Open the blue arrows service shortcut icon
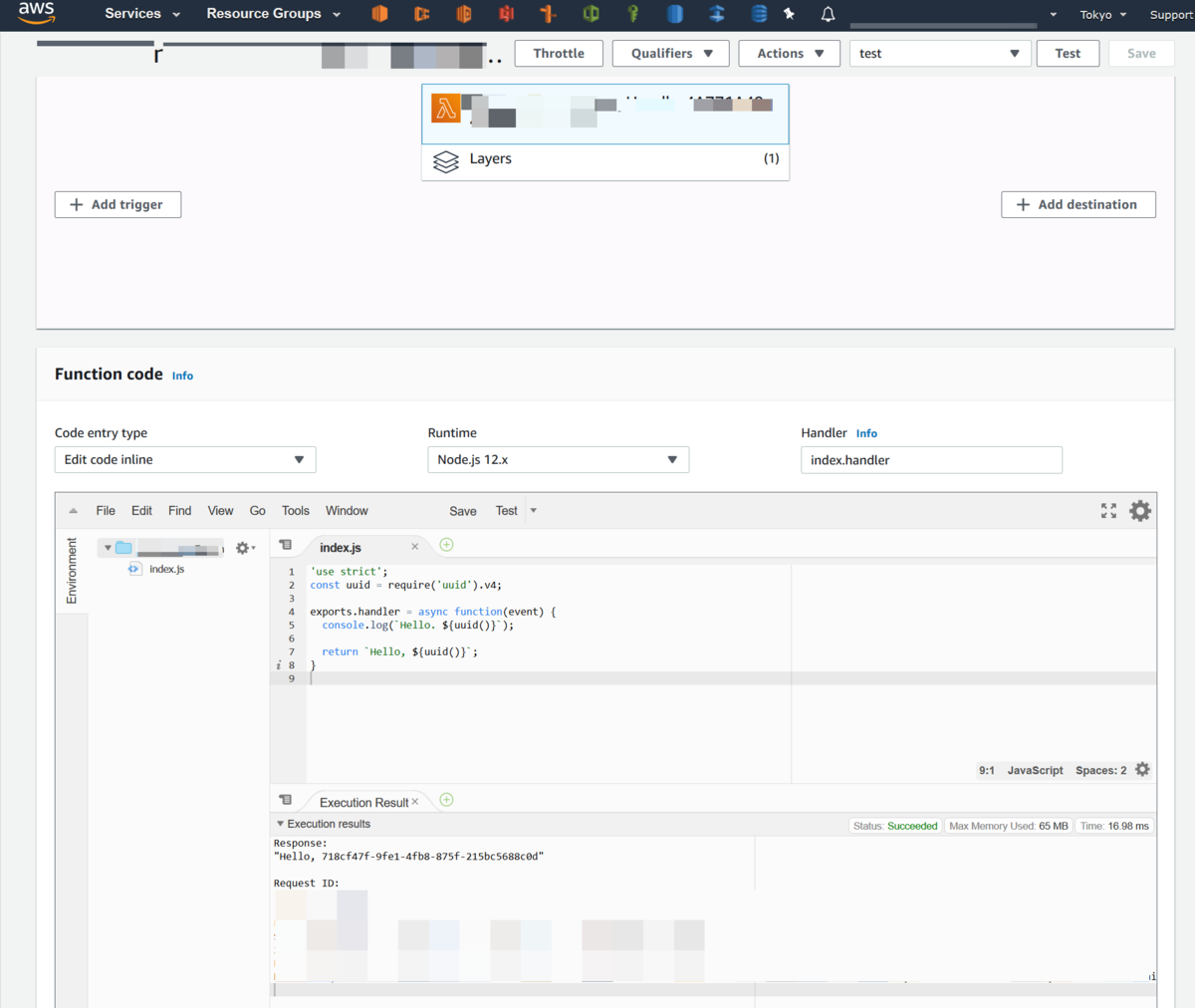Image resolution: width=1195 pixels, height=1008 pixels. click(x=717, y=14)
